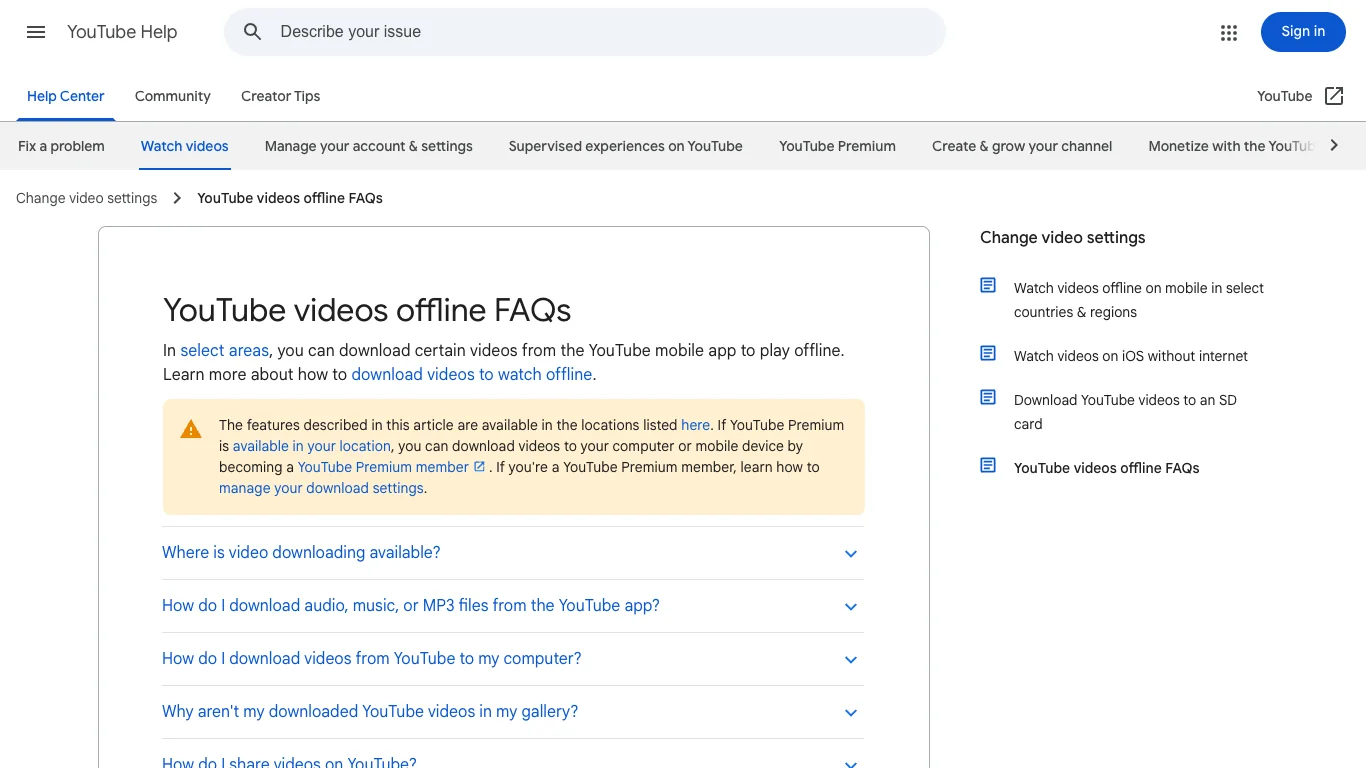
Task: Follow manage your download settings link
Action: [x=321, y=488]
